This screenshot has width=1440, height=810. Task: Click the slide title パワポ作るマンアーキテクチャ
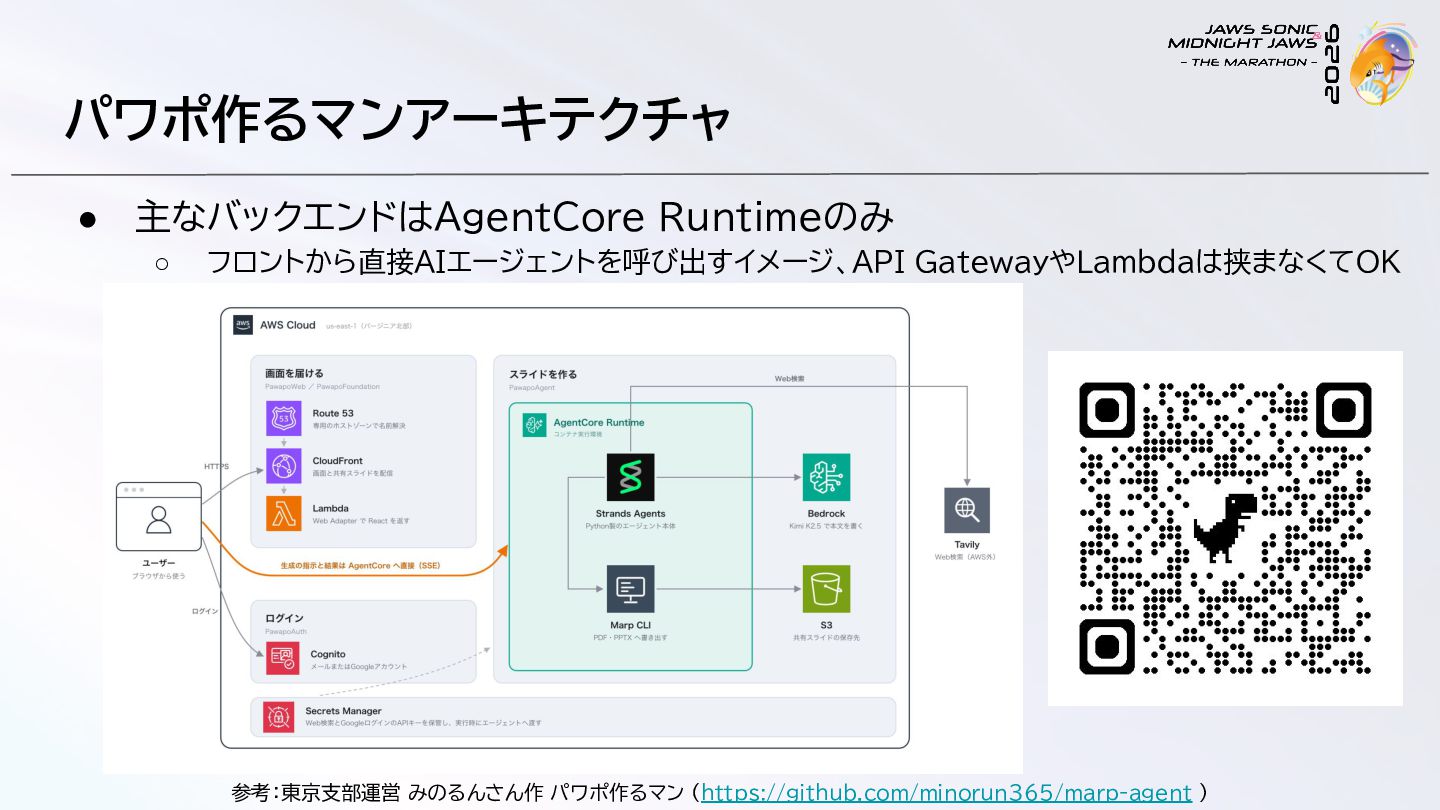(x=396, y=120)
